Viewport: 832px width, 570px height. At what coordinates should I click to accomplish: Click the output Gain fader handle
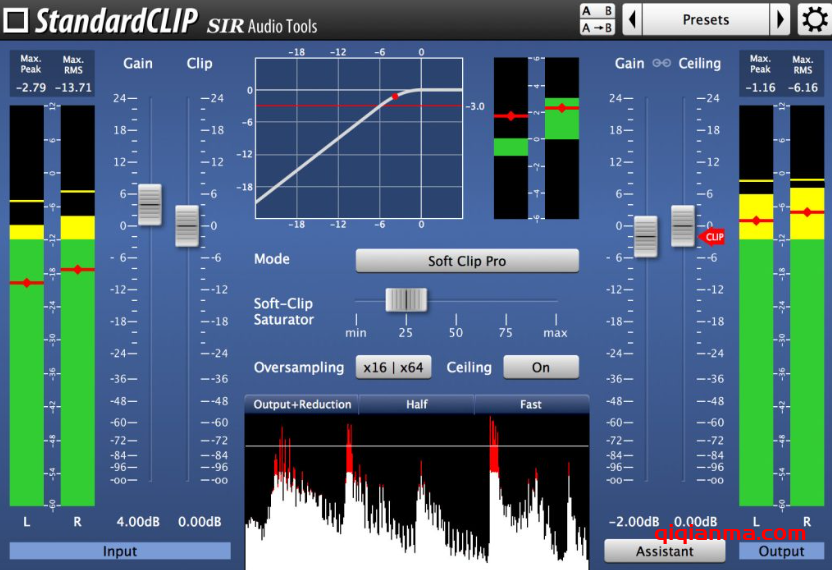(x=646, y=237)
